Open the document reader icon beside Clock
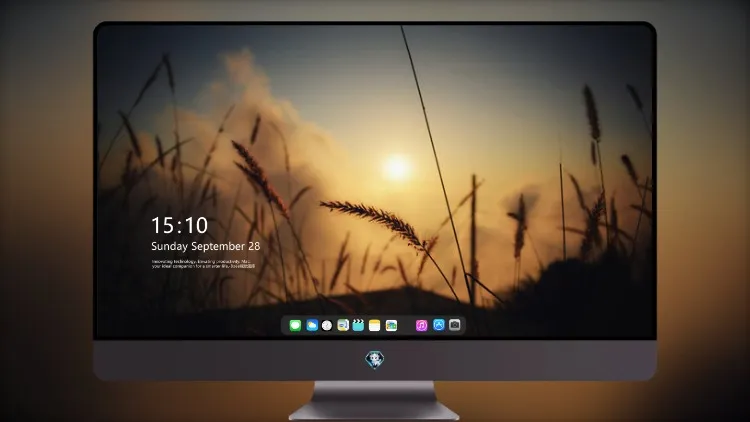This screenshot has height=422, width=750. pos(343,325)
